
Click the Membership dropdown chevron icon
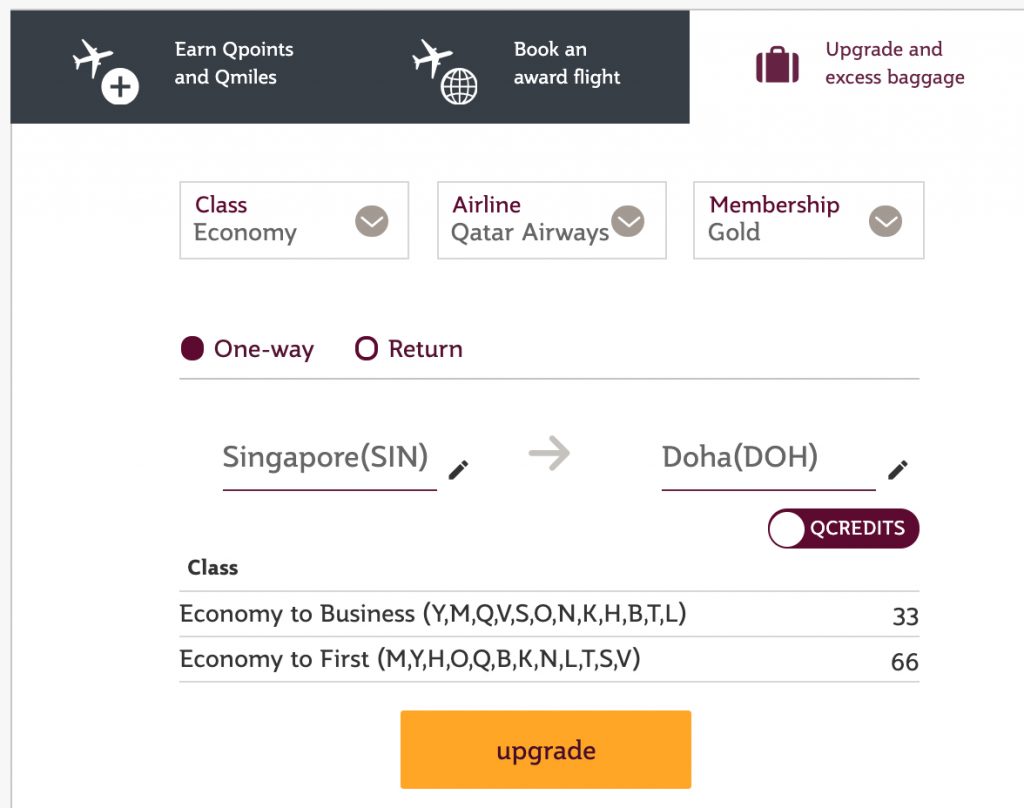884,221
